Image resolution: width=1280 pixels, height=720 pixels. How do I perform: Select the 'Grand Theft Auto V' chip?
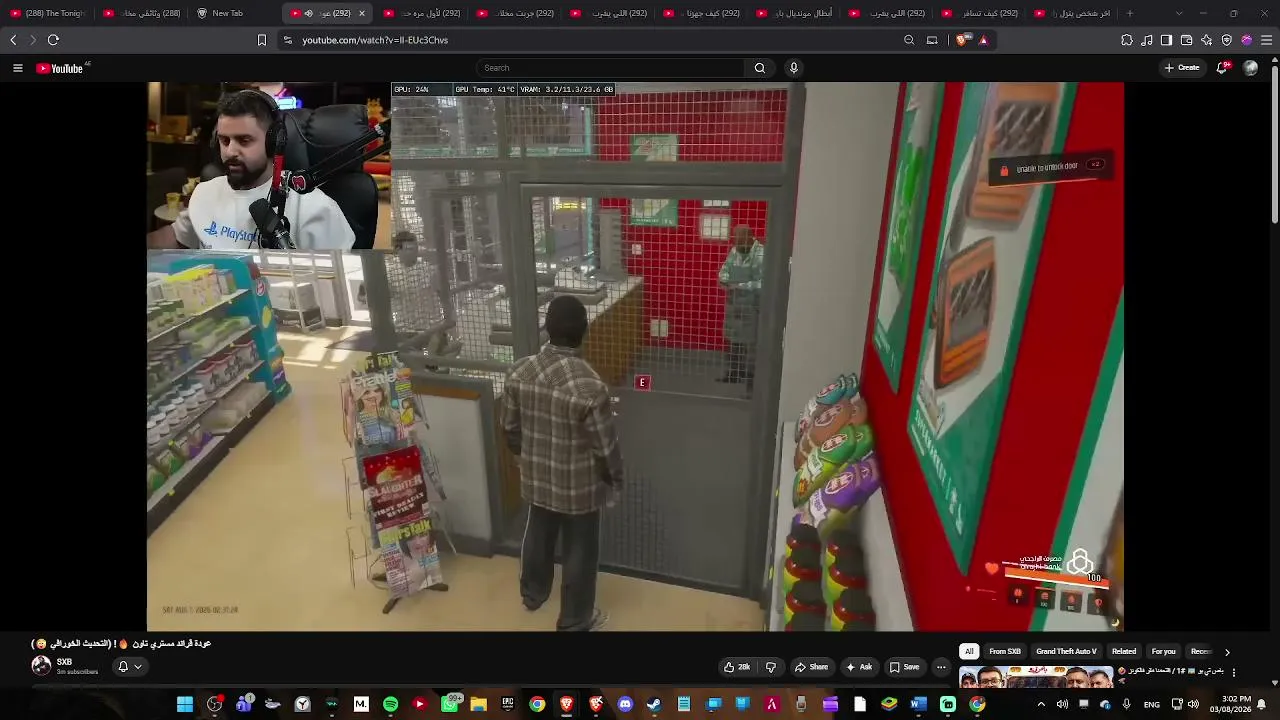coord(1066,652)
